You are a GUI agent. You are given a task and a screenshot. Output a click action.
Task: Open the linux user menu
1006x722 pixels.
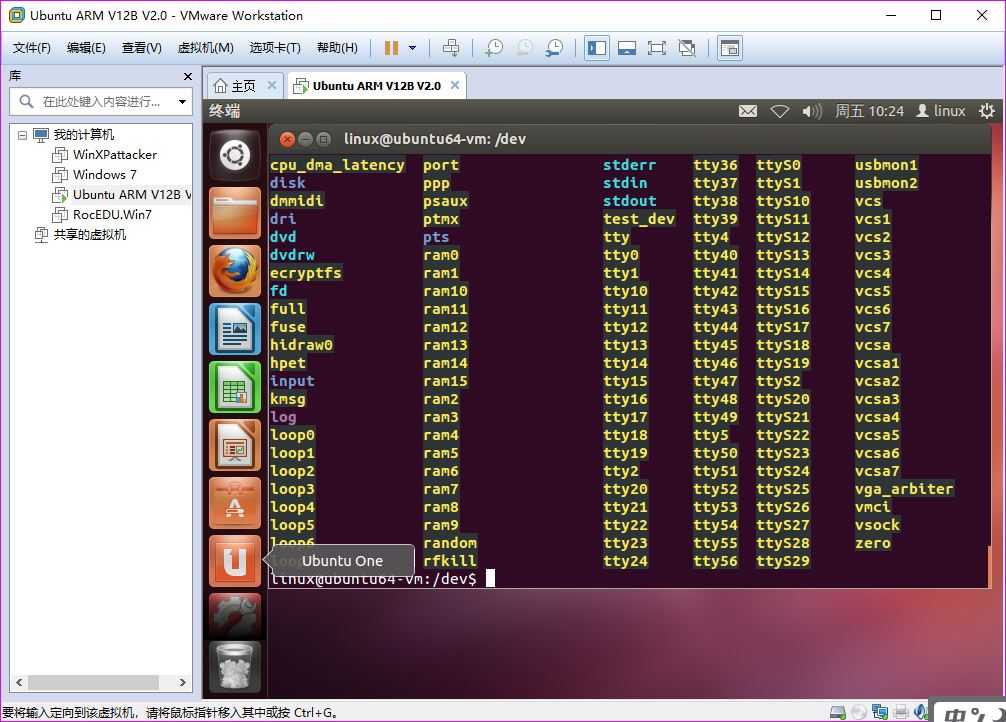(941, 111)
